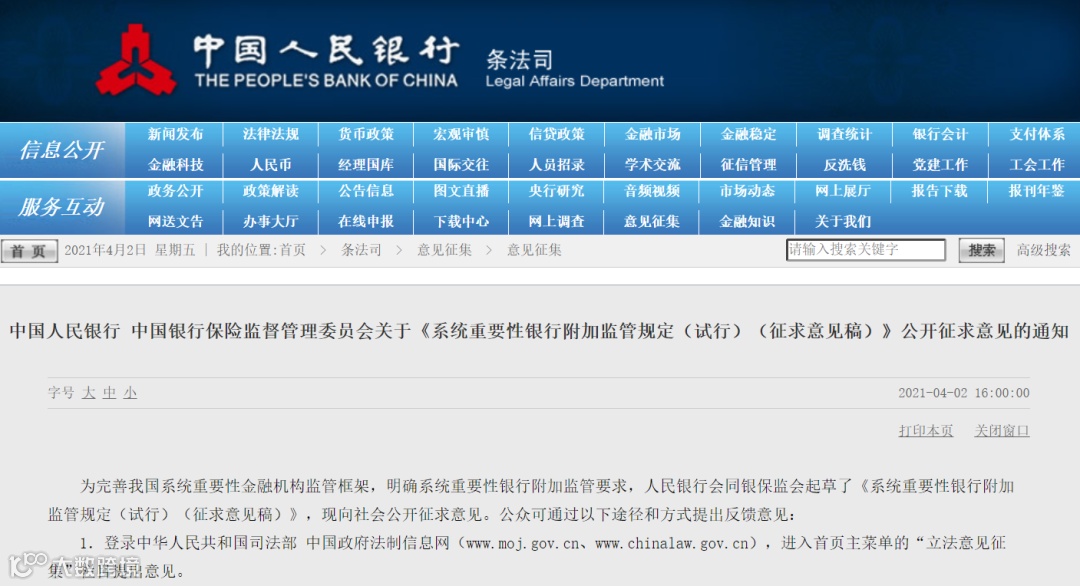Go to 人员招录 page
This screenshot has height=586, width=1080.
(x=557, y=165)
